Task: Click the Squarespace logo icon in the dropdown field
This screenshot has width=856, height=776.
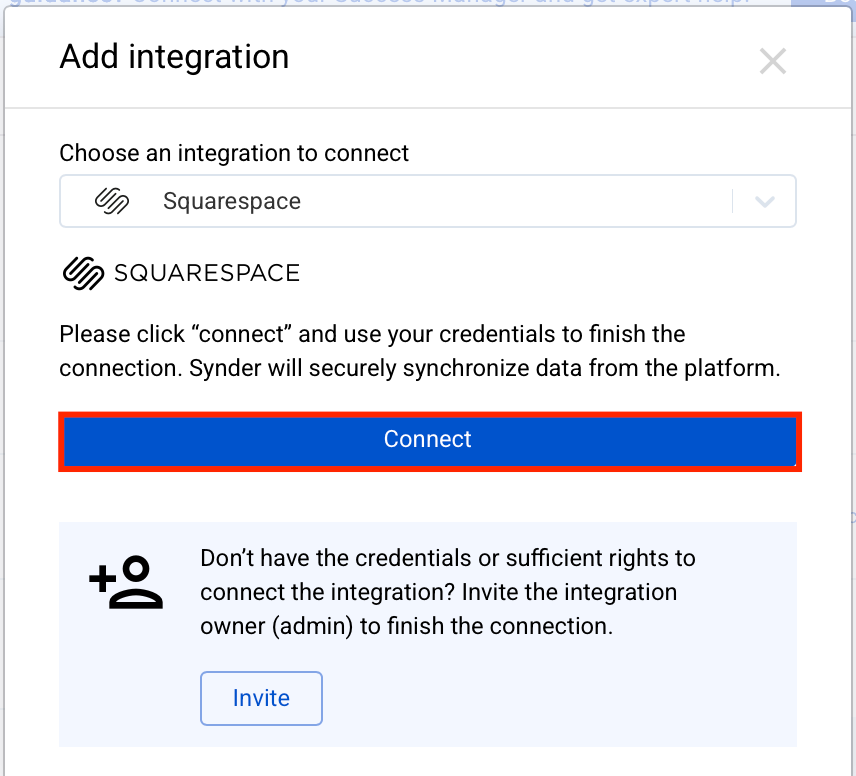Action: point(113,200)
